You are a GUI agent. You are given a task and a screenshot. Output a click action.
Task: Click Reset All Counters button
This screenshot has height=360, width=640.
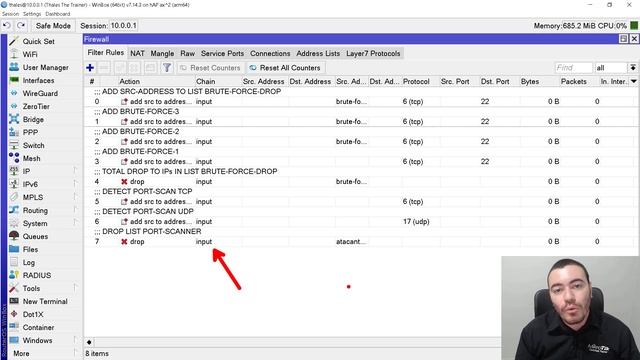pyautogui.click(x=285, y=68)
